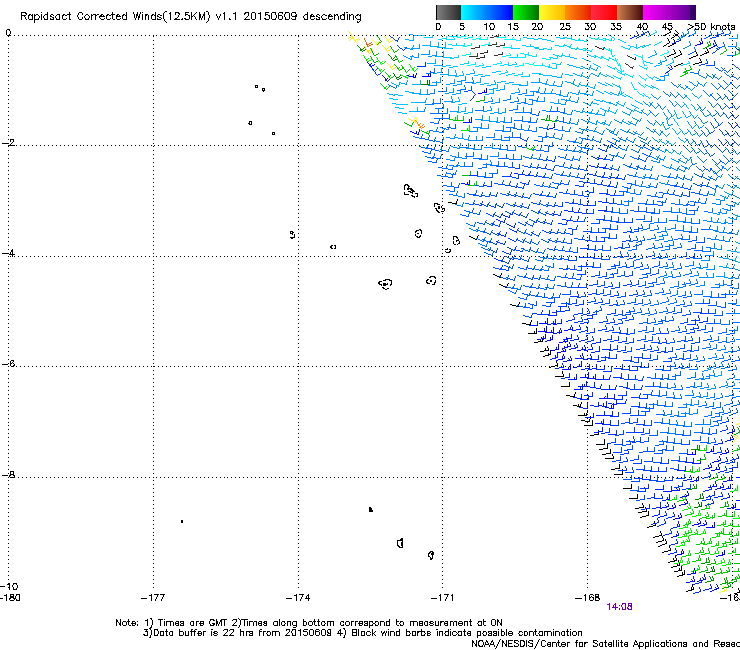
Task: Click the green 15-20 knots legend swatch
Action: [x=526, y=12]
